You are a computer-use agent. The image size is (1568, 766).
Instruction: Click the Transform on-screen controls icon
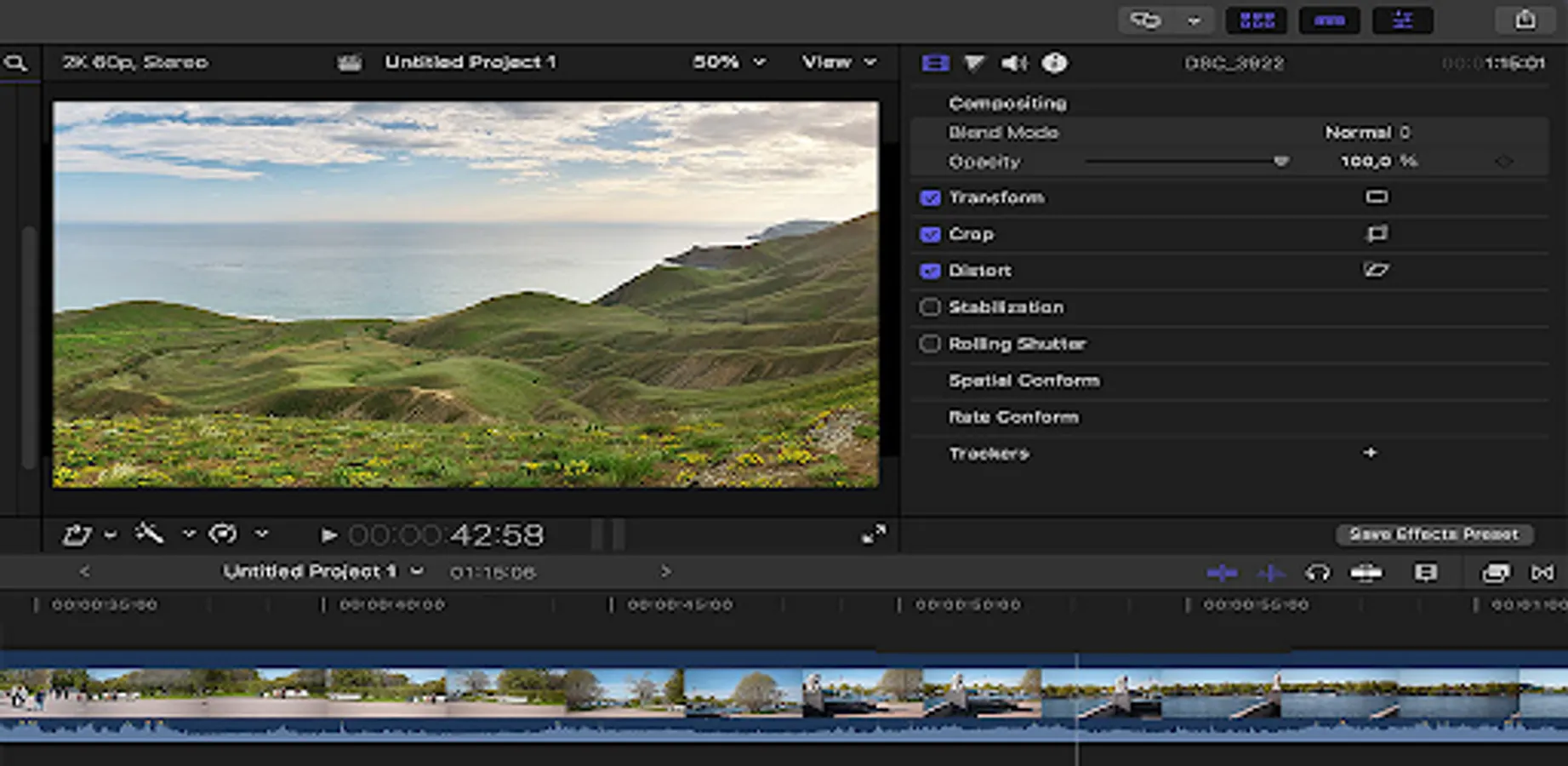tap(1376, 197)
